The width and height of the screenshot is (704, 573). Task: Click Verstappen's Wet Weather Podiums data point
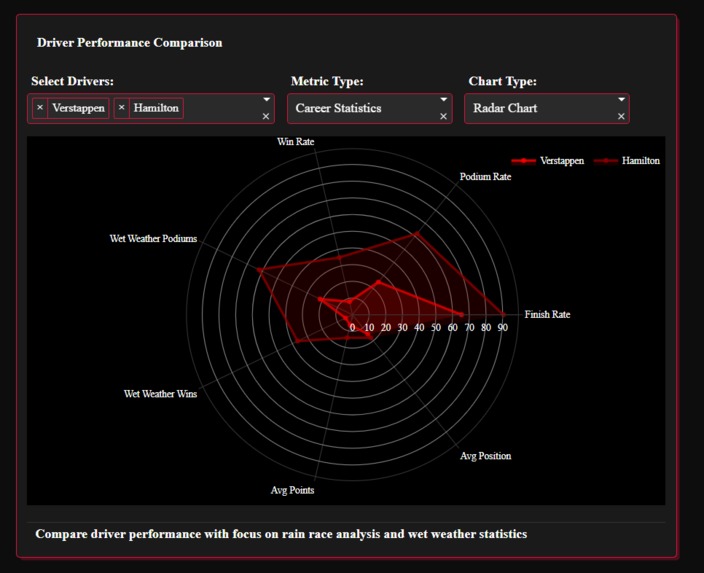[x=320, y=299]
